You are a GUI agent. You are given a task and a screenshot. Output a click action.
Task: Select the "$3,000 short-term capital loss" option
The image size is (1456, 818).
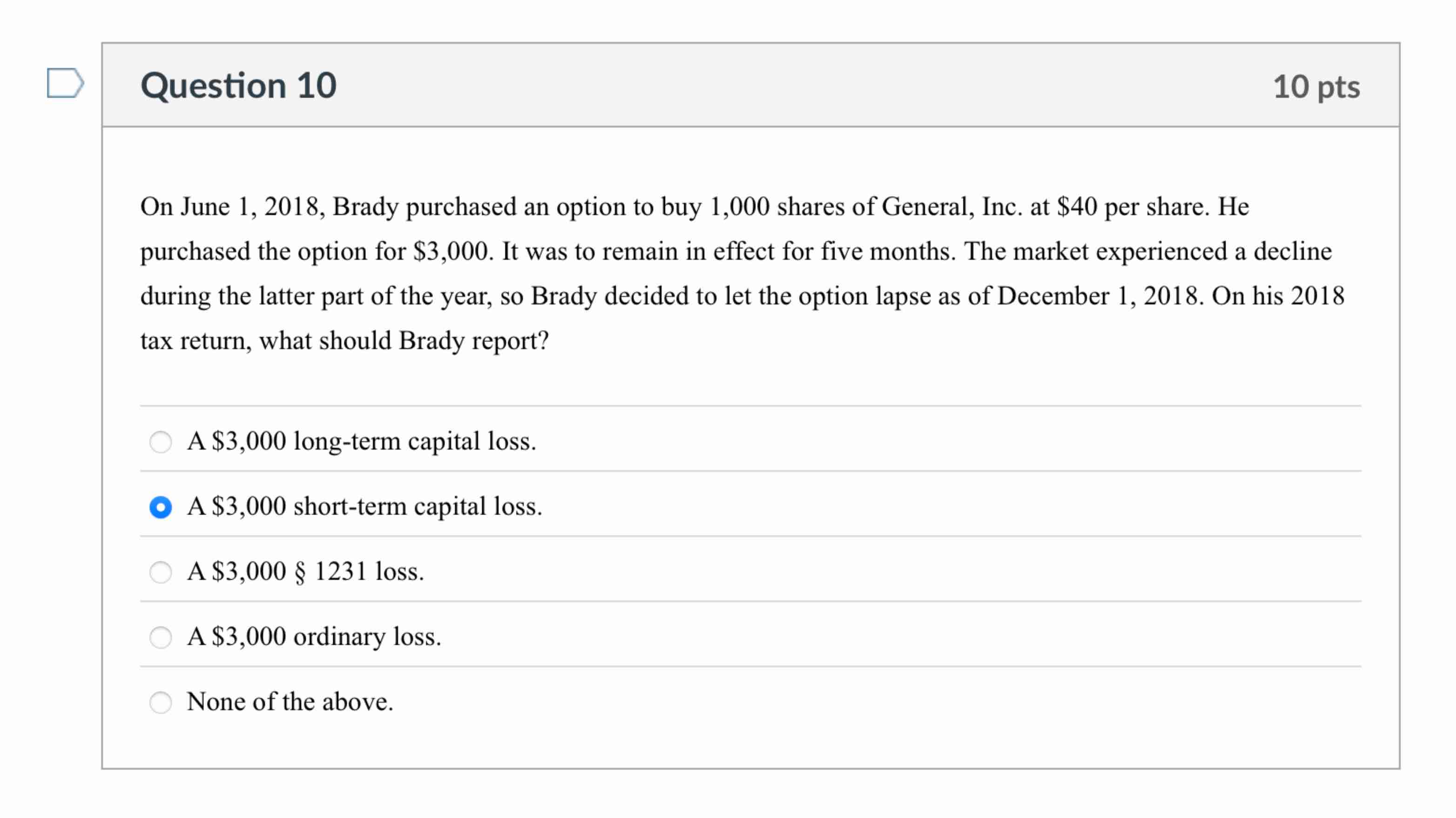coord(162,507)
